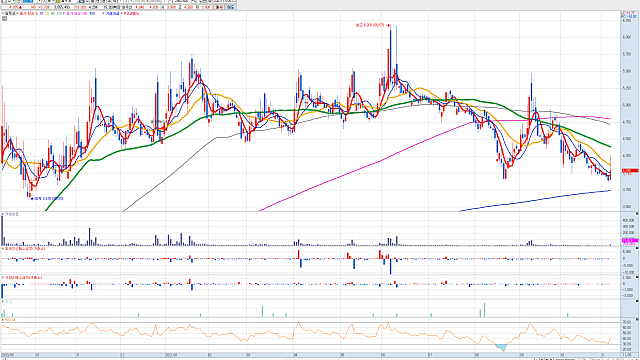This screenshot has height=360, width=640.
Task: Click the blue highlighted stock code field
Action: pyautogui.click(x=28, y=1)
